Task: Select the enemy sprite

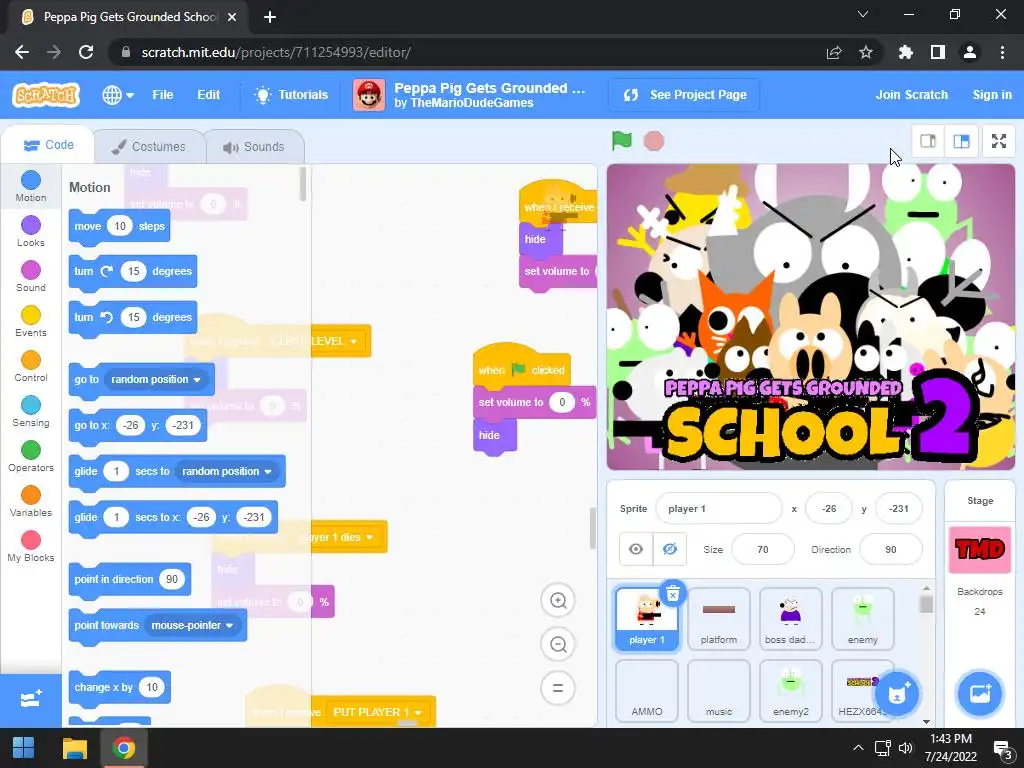Action: (862, 618)
